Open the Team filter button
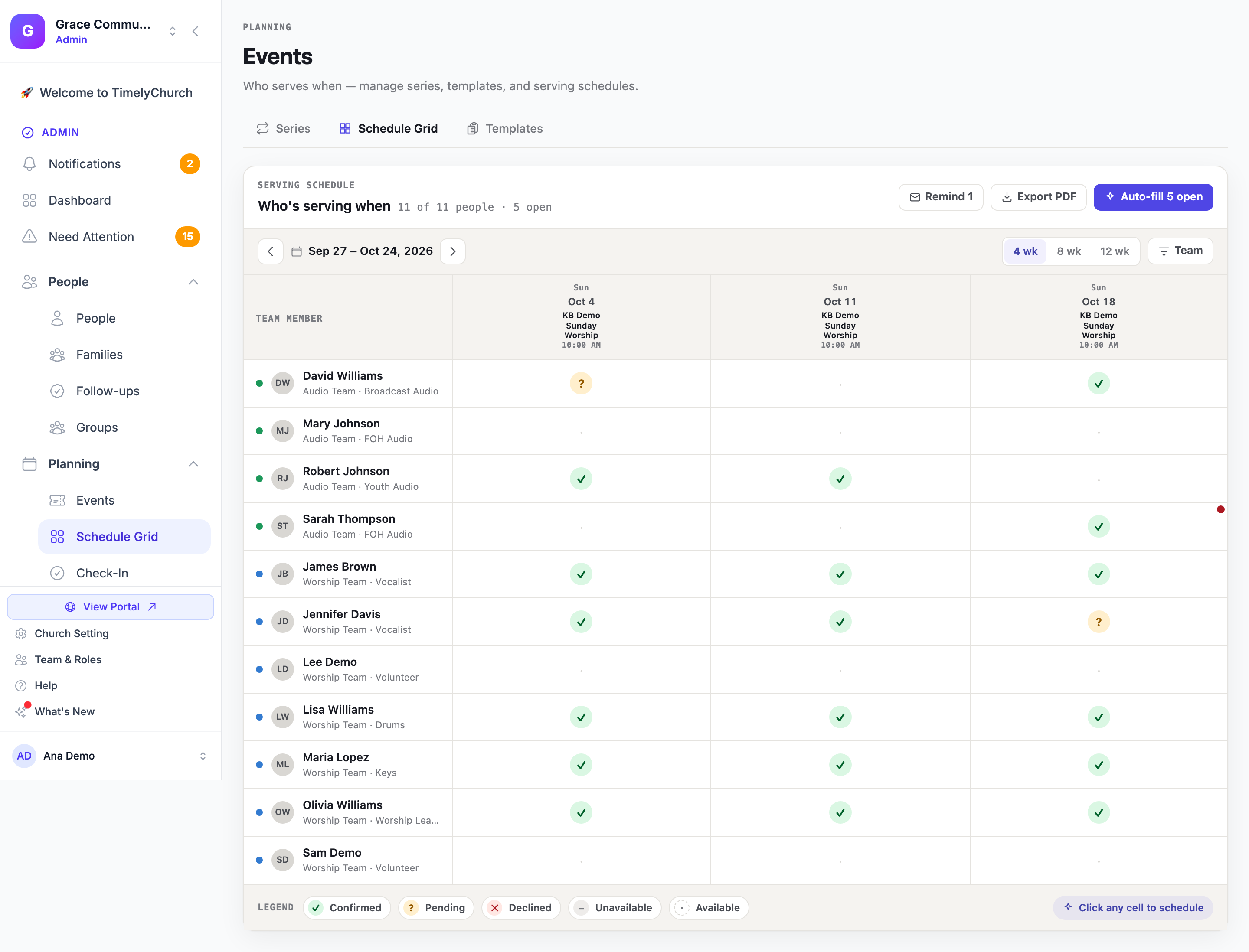The image size is (1249, 952). tap(1180, 251)
